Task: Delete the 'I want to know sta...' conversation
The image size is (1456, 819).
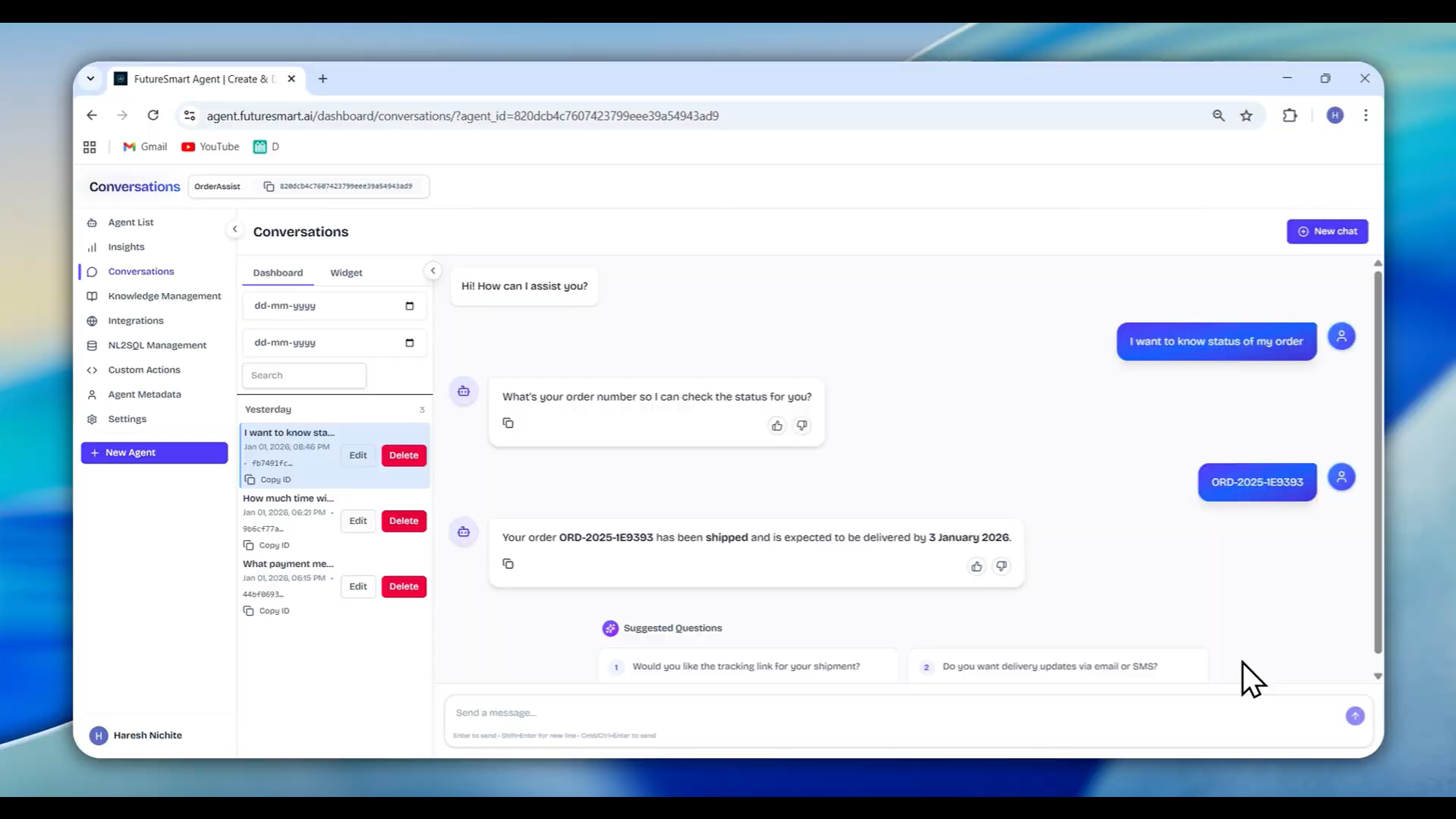Action: (x=404, y=455)
